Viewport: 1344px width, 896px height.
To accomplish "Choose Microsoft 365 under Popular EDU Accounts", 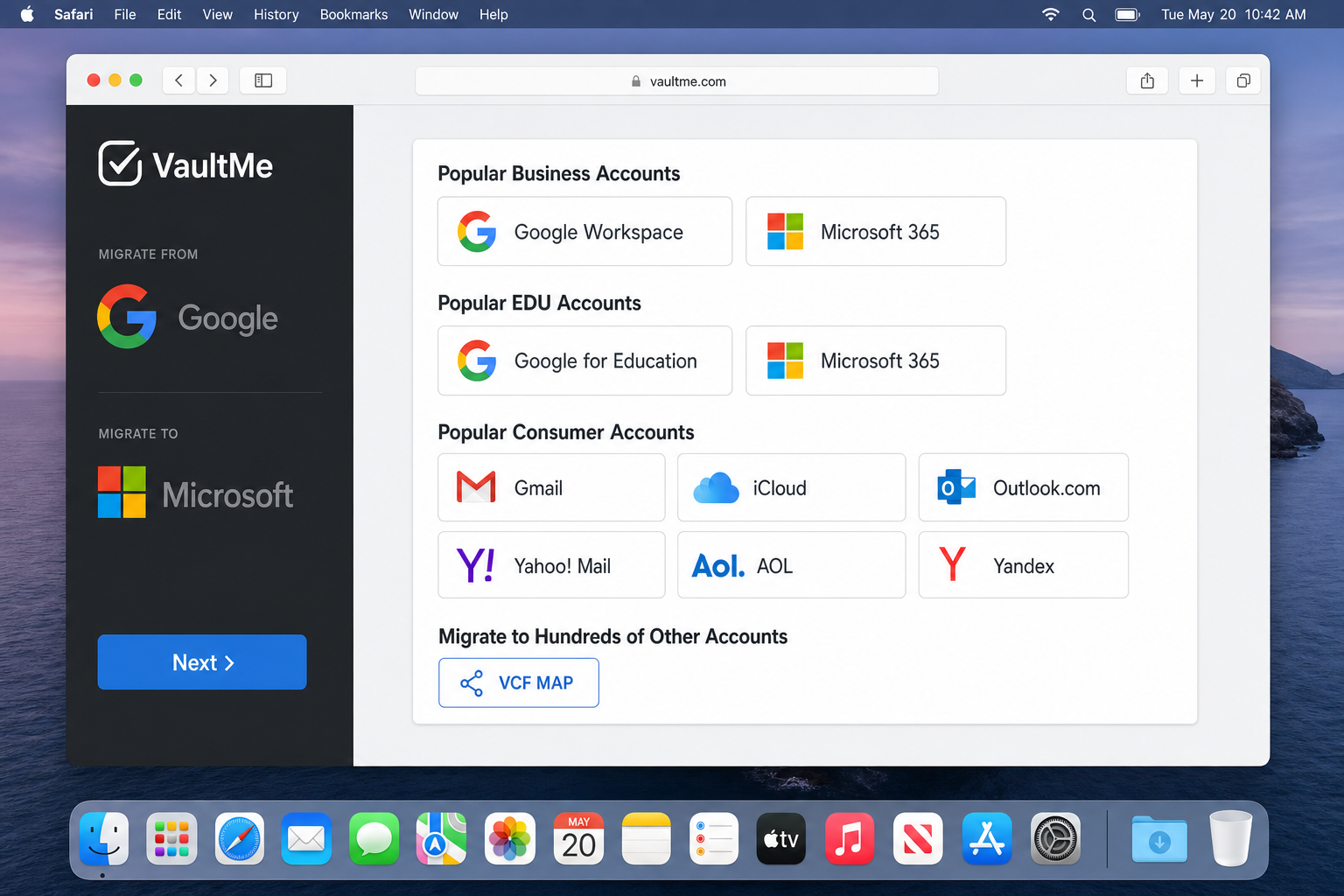I will (876, 360).
